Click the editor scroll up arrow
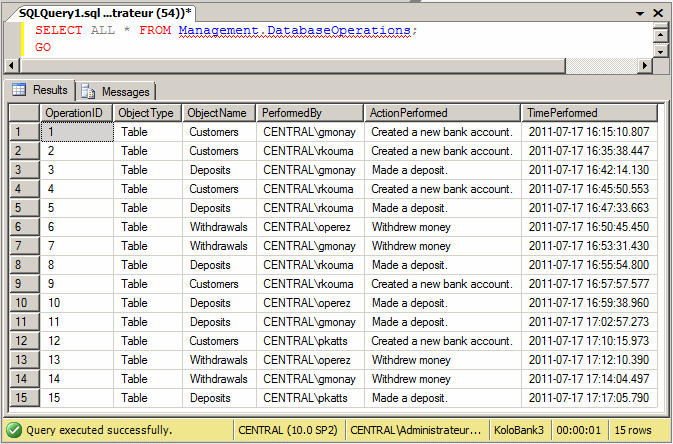This screenshot has width=673, height=444. click(661, 35)
